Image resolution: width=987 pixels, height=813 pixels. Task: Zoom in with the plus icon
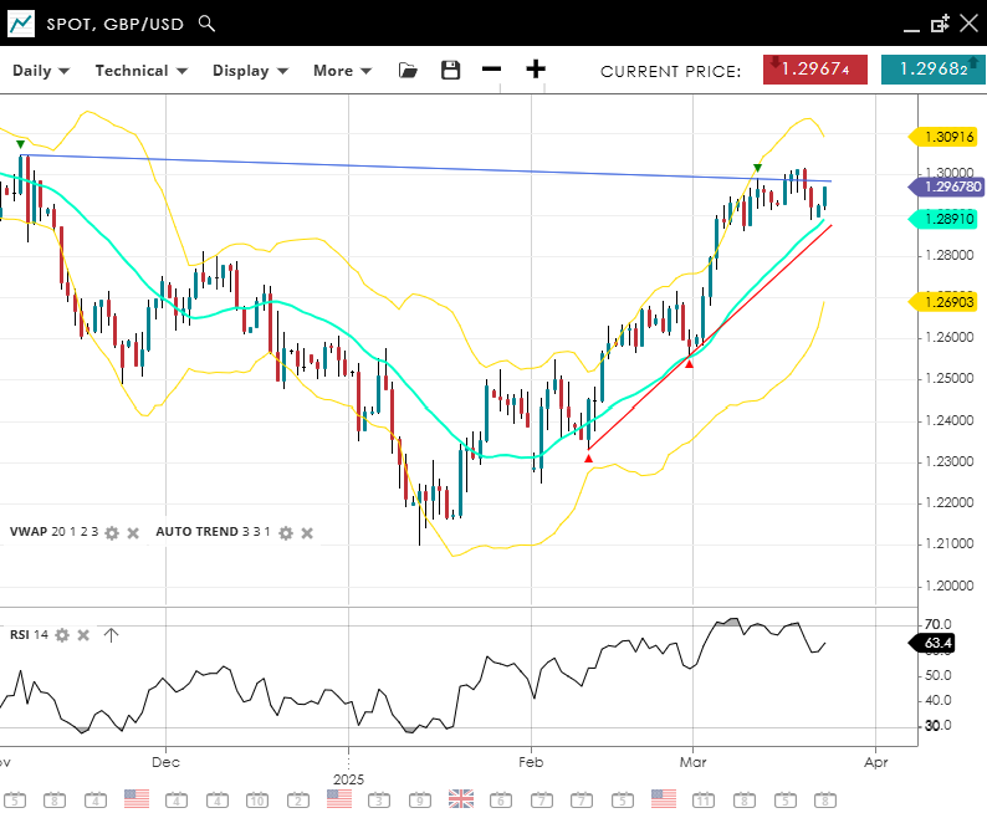[536, 69]
